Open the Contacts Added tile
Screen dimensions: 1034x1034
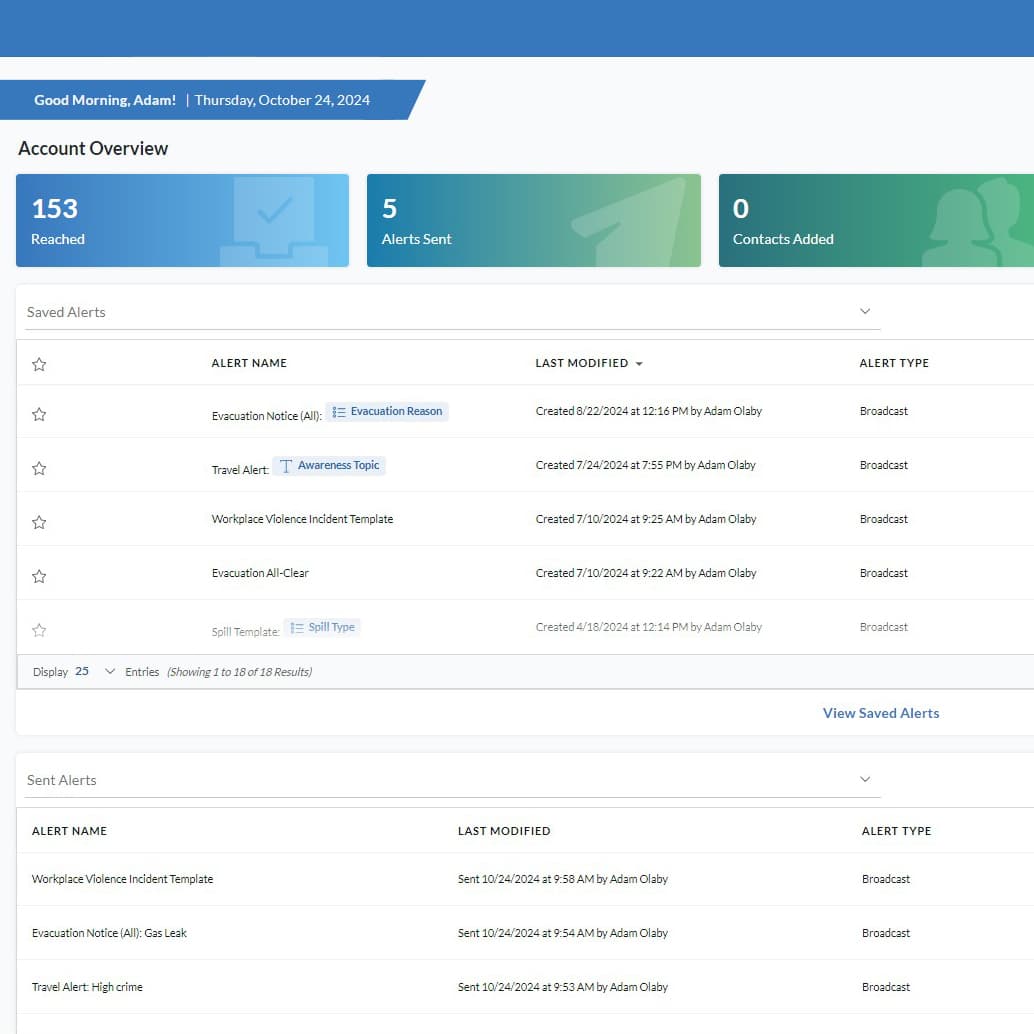[876, 220]
